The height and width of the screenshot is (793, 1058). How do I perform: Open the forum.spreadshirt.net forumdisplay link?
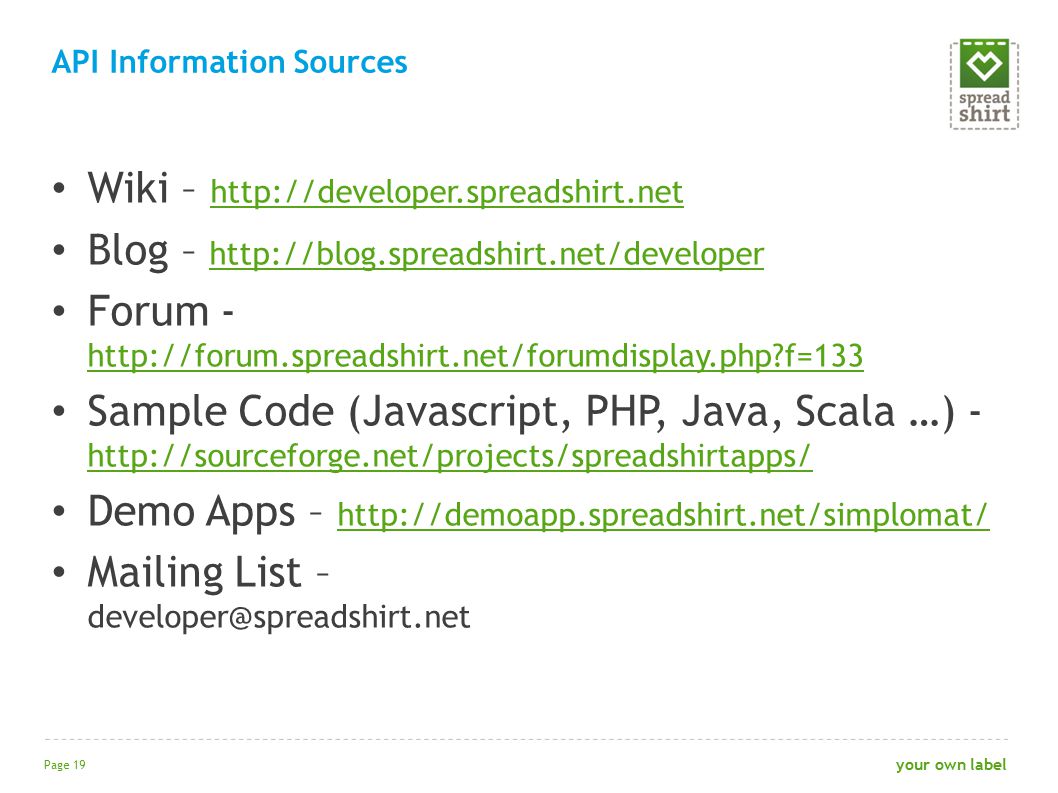click(x=475, y=356)
